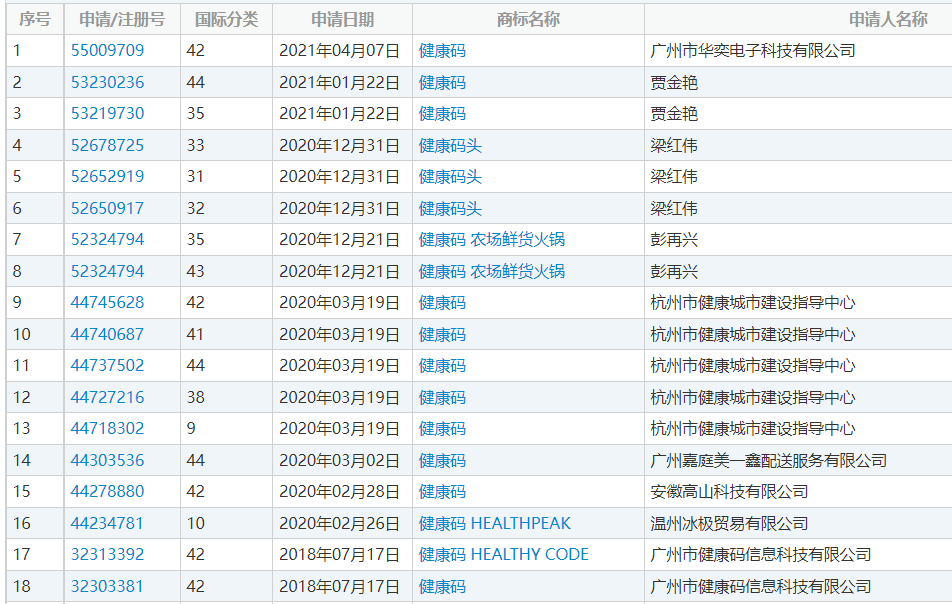Open registration number 44234781
Image resolution: width=952 pixels, height=604 pixels.
pyautogui.click(x=107, y=523)
